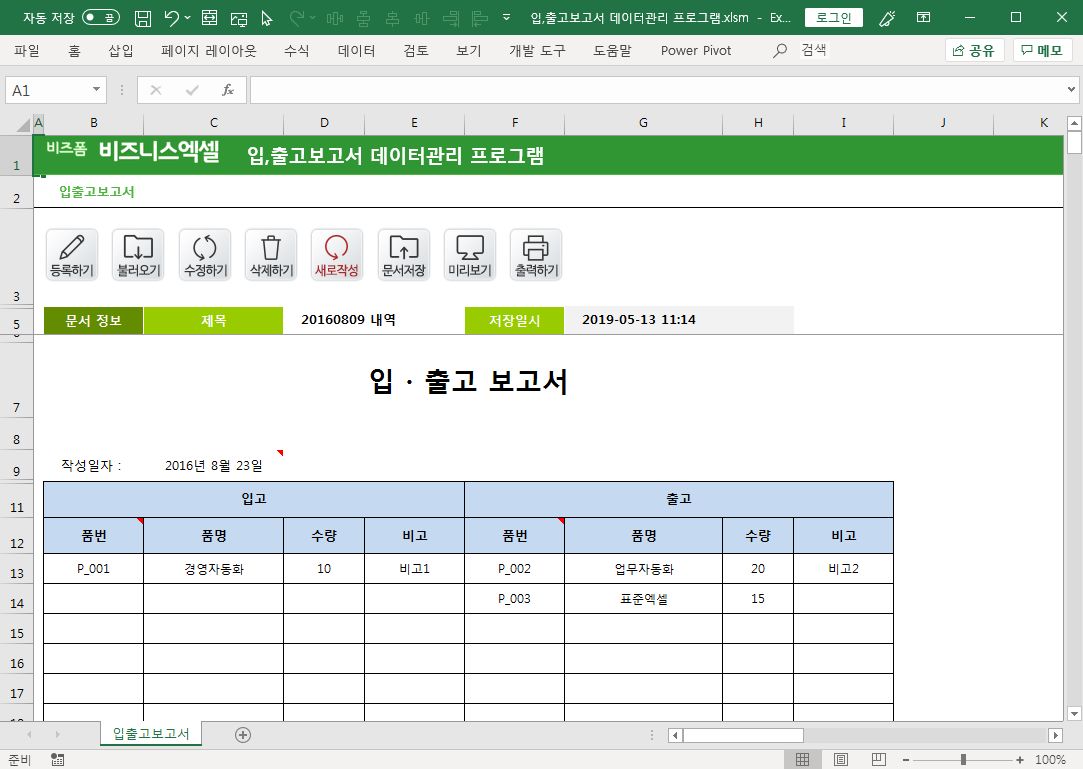Open the 데이터 ribbon tab
Viewport: 1083px width, 769px height.
[356, 50]
